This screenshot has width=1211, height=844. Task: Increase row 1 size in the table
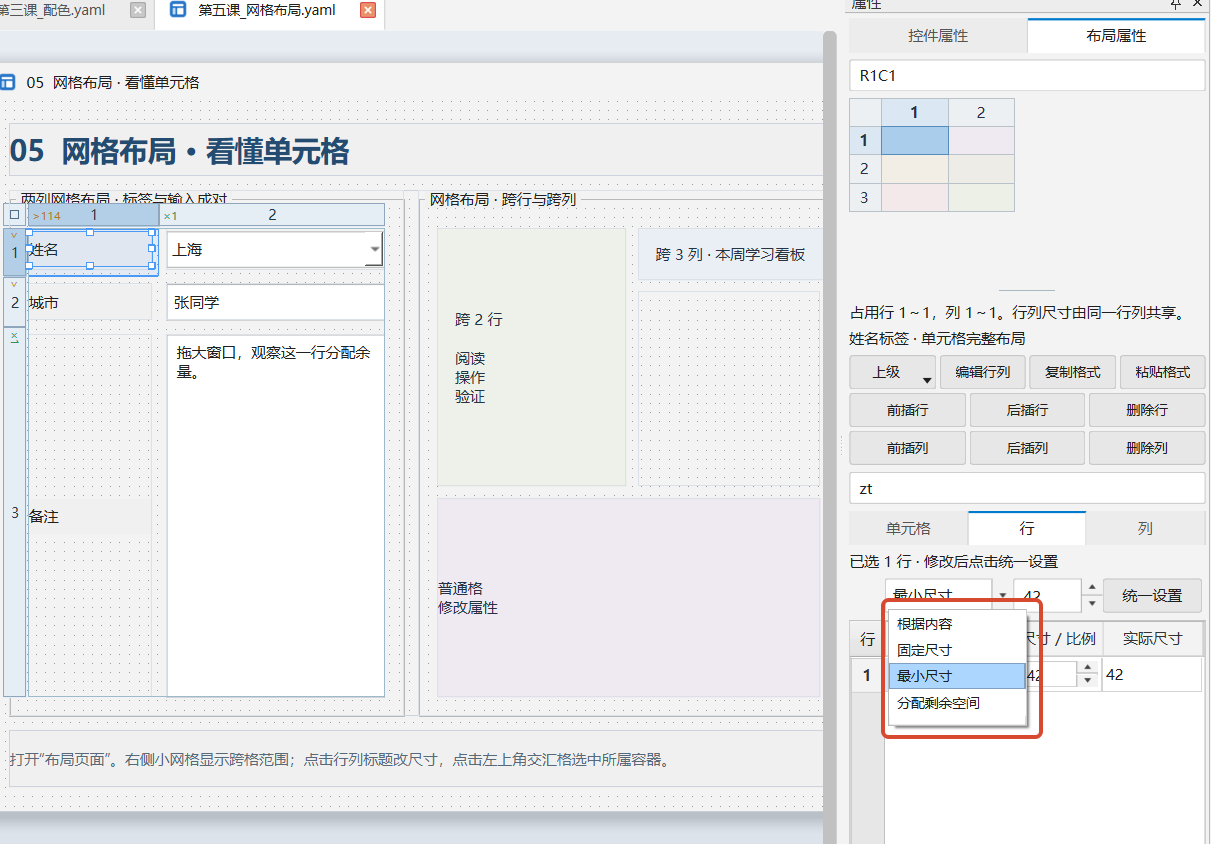[x=1088, y=669]
